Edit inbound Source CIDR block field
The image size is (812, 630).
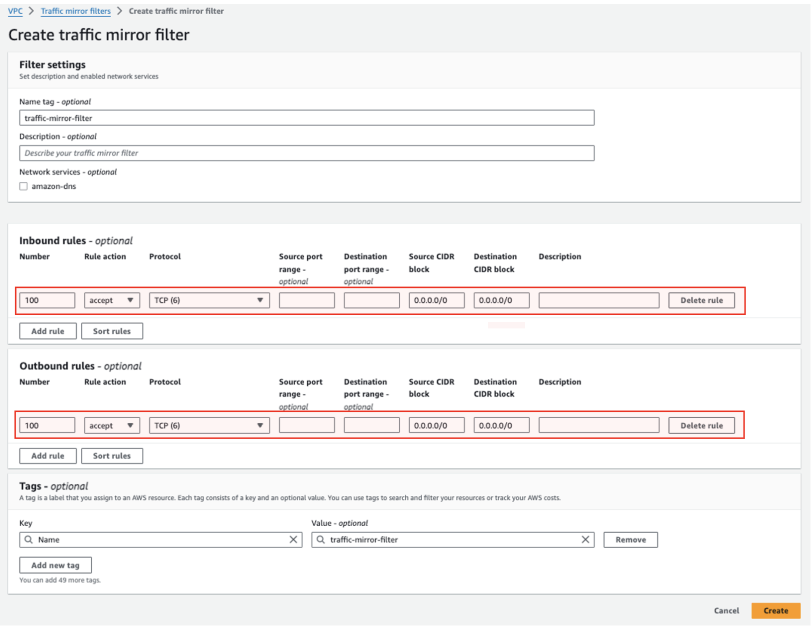pos(436,300)
